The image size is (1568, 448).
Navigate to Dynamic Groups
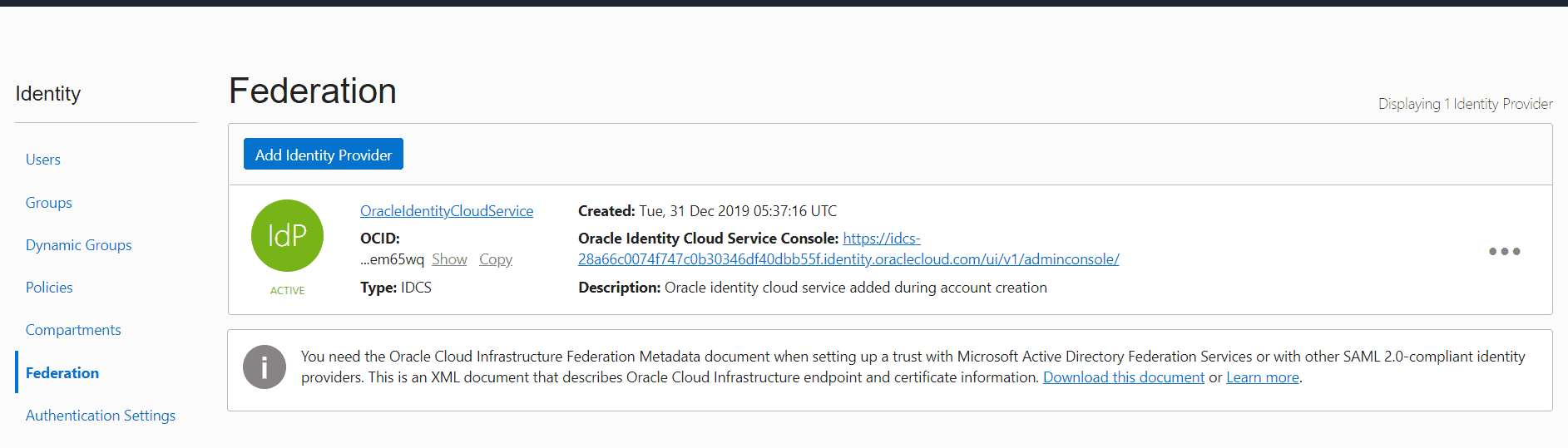79,245
